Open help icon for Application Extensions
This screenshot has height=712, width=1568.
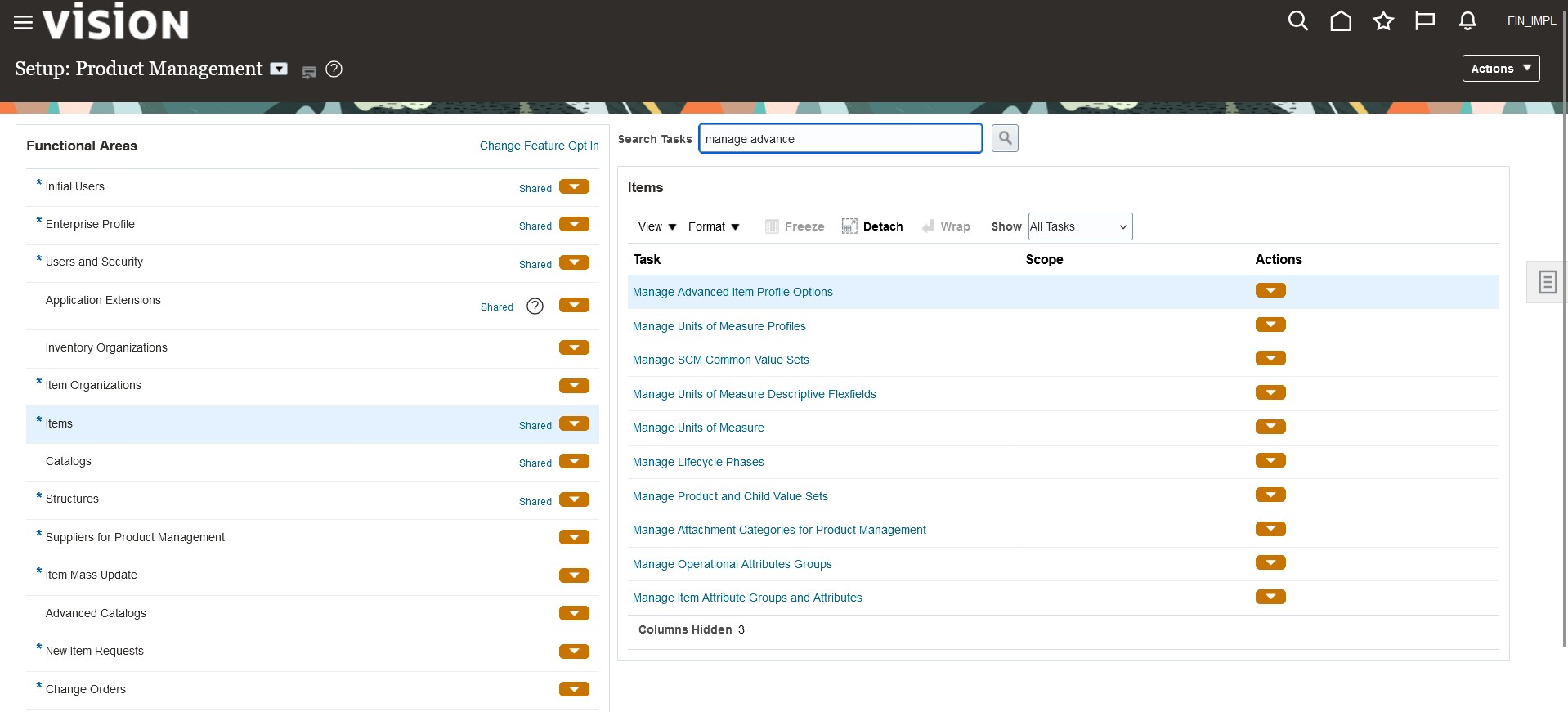tap(535, 306)
